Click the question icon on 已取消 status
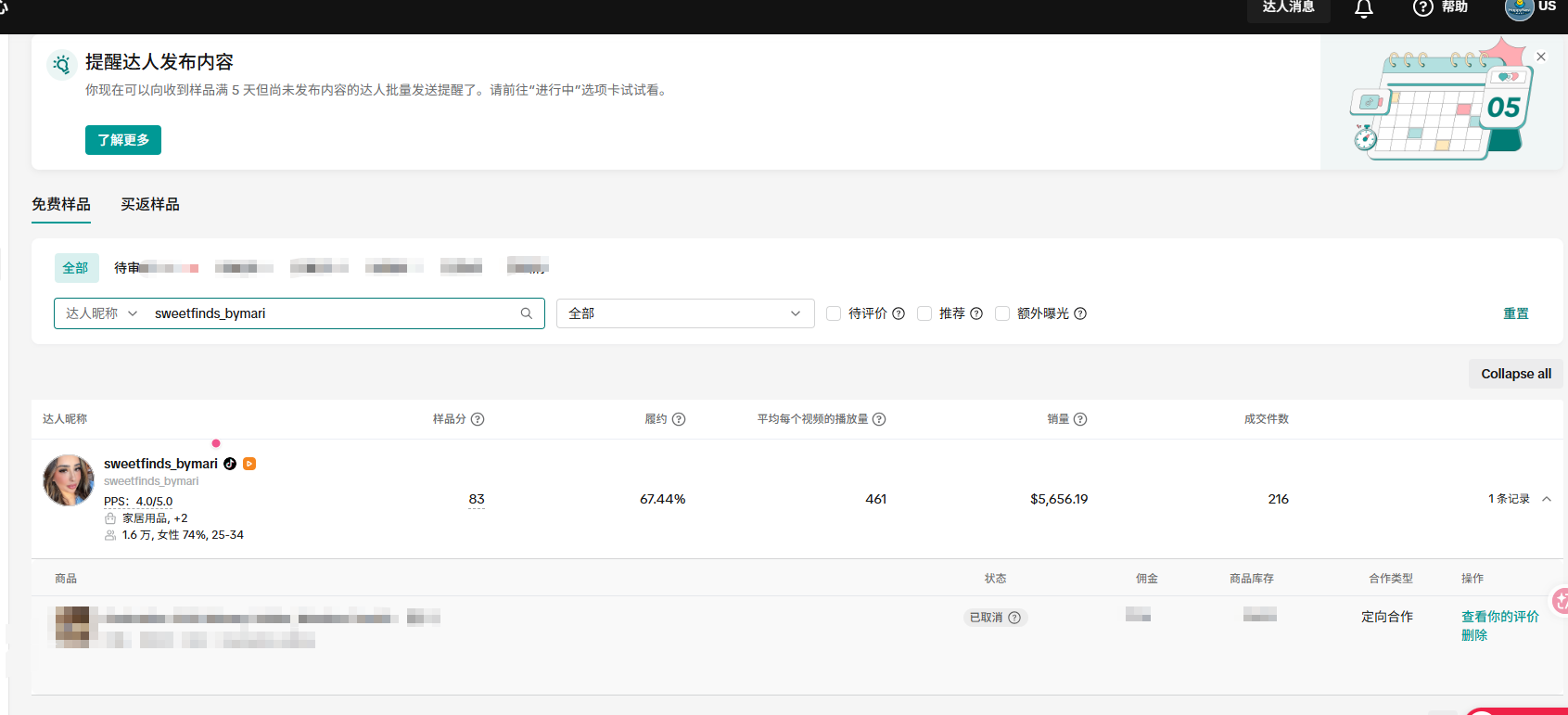The height and width of the screenshot is (715, 1568). (x=1014, y=618)
